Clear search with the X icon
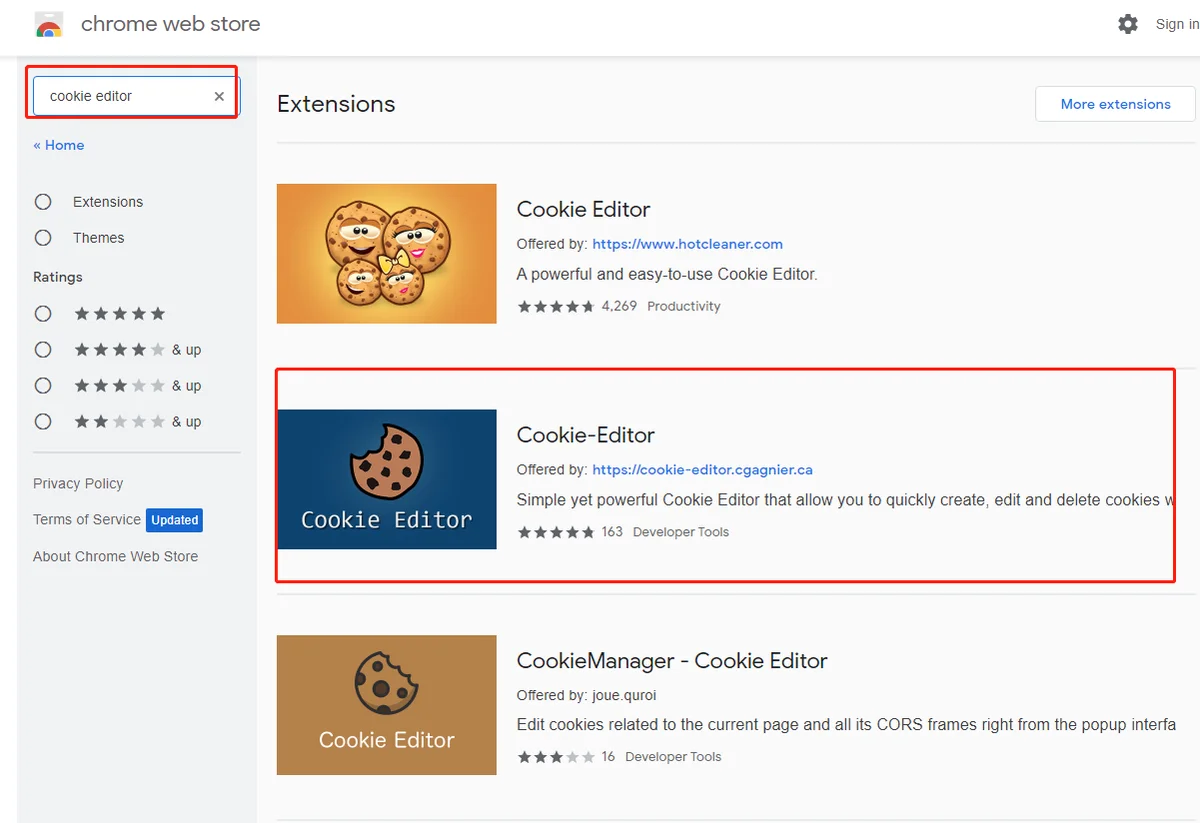Screen dimensions: 1200x823 [x=219, y=97]
